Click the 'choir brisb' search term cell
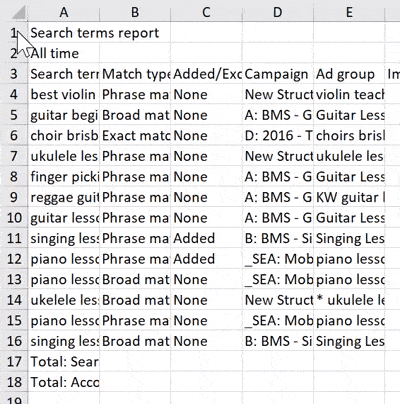 (x=64, y=136)
